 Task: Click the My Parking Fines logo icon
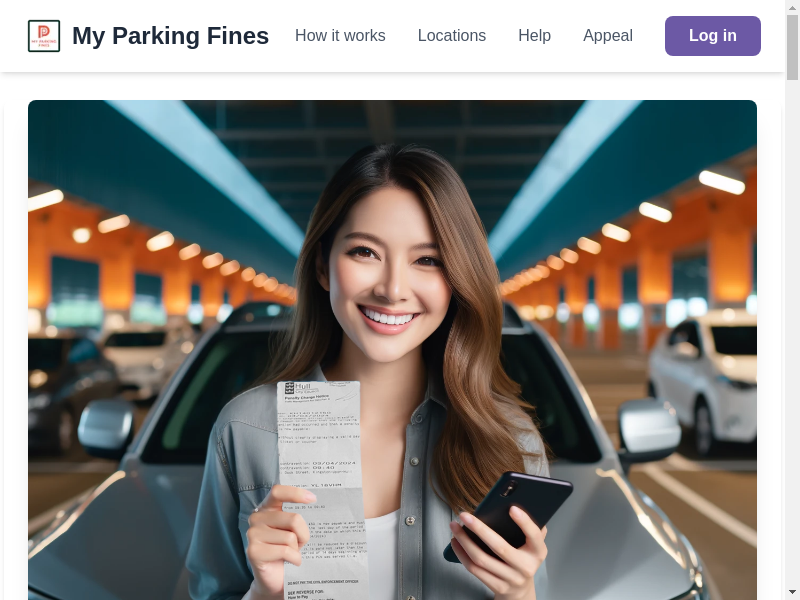(44, 36)
